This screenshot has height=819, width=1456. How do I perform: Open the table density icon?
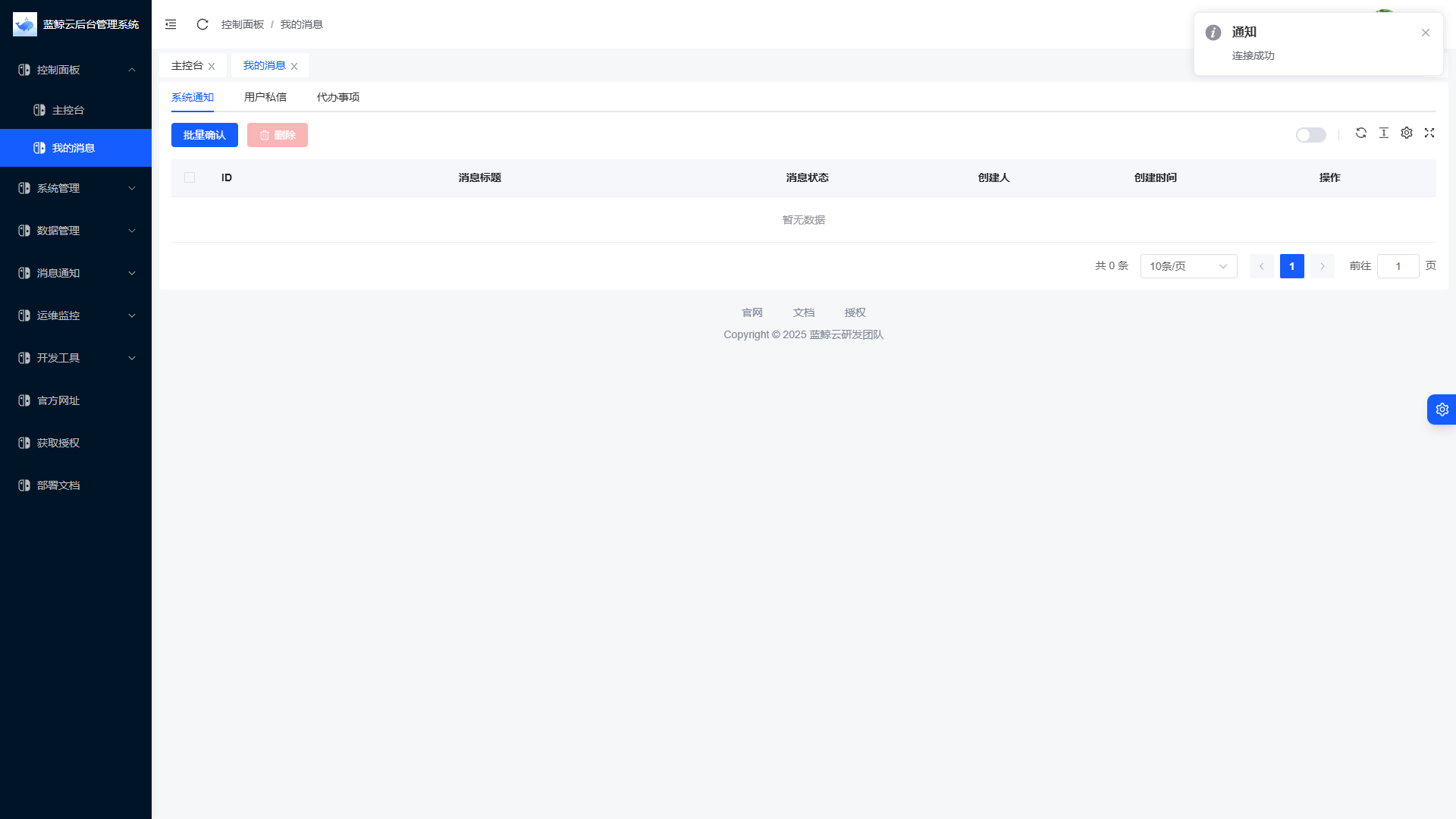(x=1384, y=133)
